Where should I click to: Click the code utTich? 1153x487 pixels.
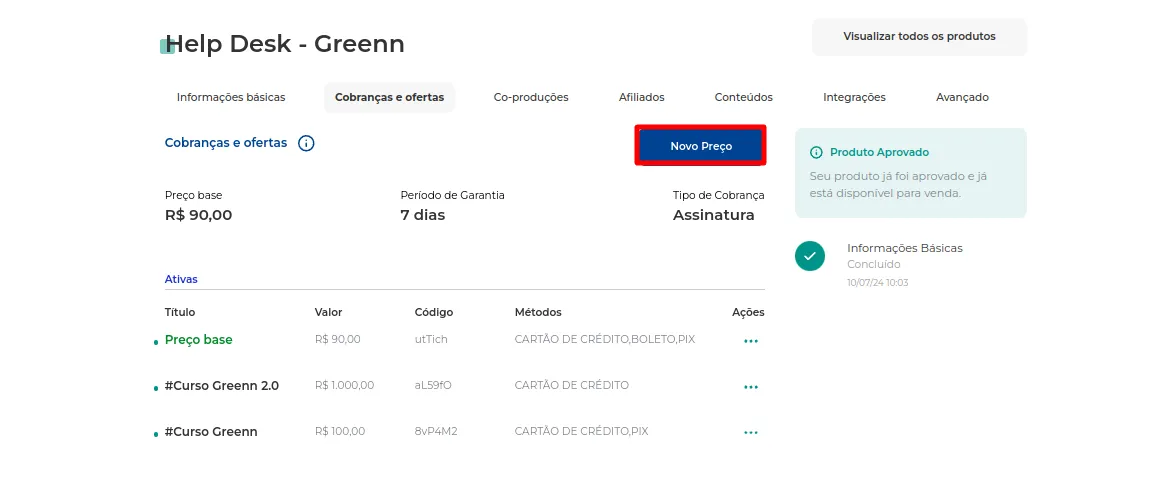pyautogui.click(x=431, y=339)
